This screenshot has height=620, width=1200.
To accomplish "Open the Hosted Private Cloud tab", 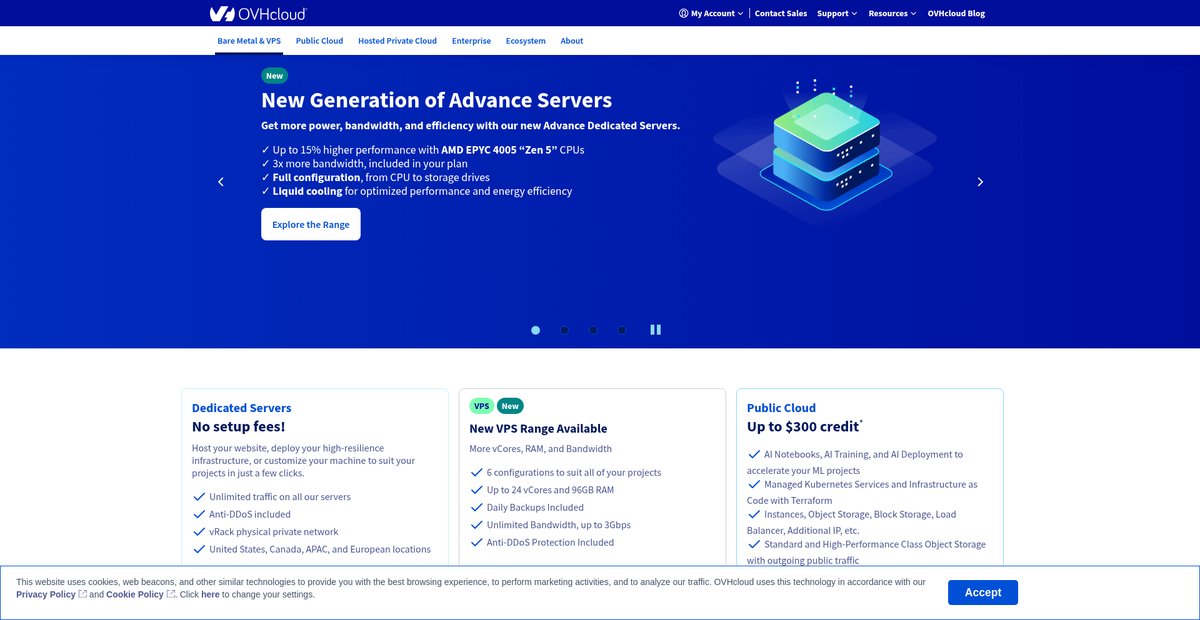I will [397, 41].
